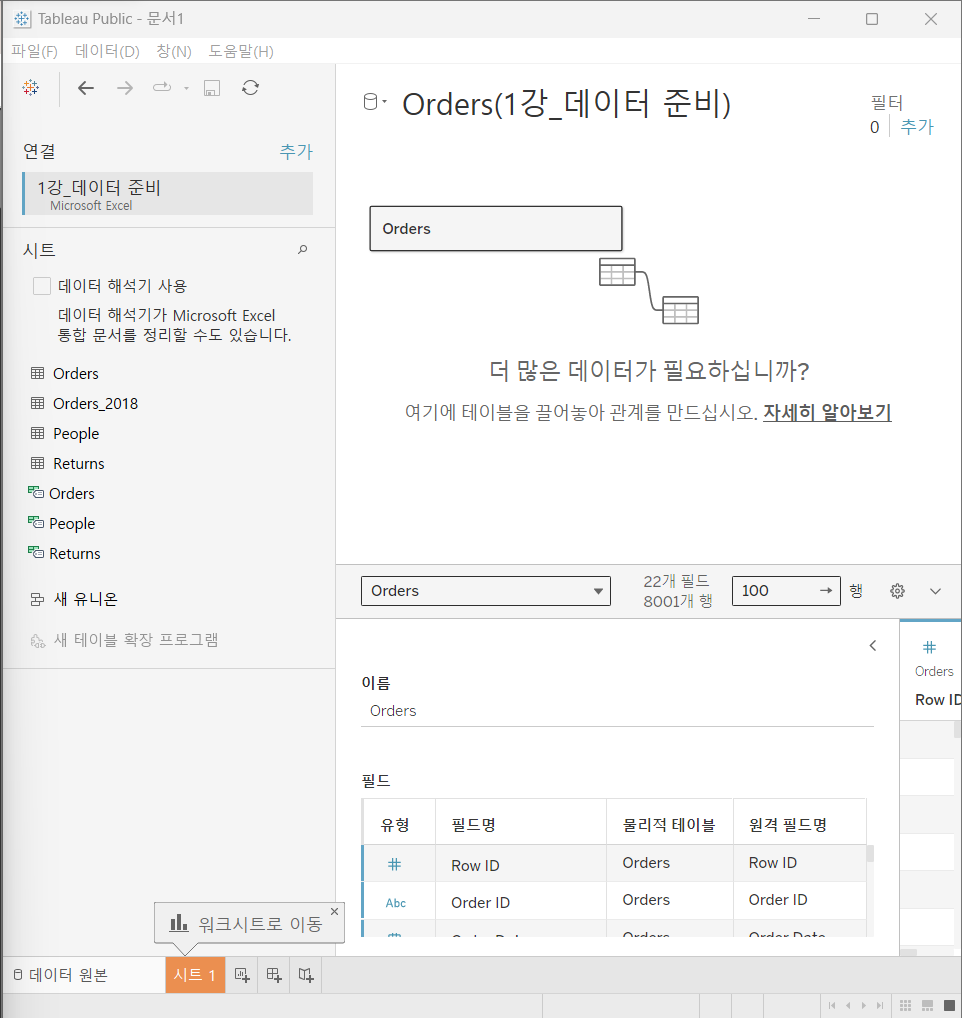Show sheet sorter grid icon
The image size is (962, 1018).
tap(906, 1005)
